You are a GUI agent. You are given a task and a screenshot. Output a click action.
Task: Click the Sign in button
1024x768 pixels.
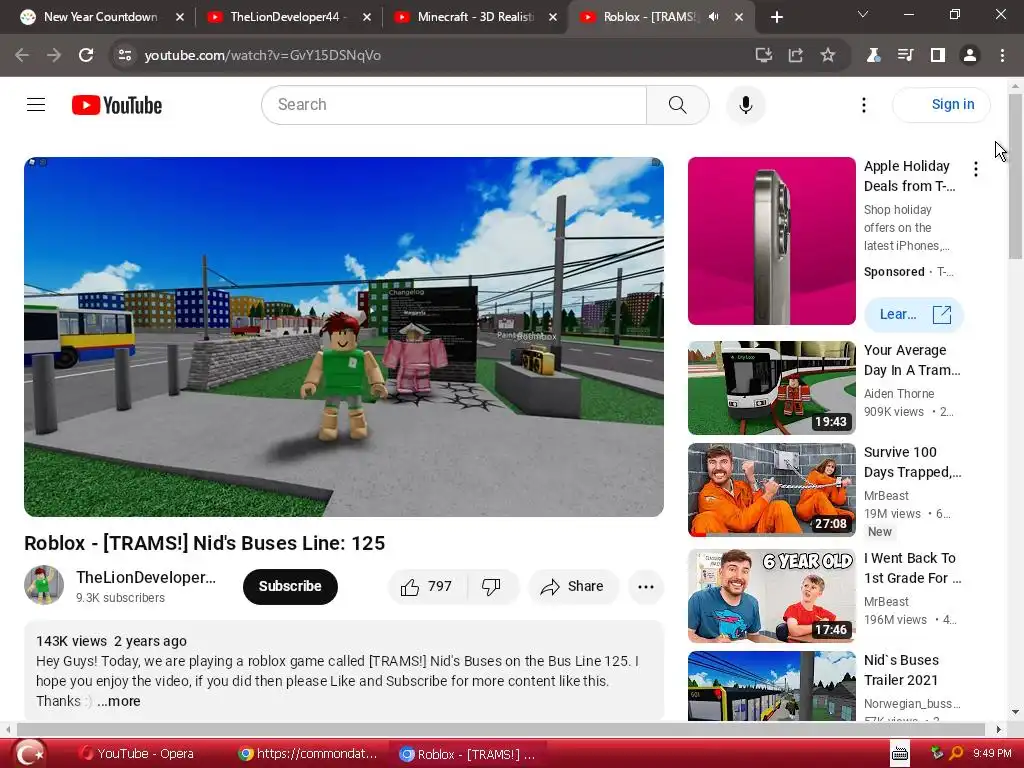coord(942,104)
